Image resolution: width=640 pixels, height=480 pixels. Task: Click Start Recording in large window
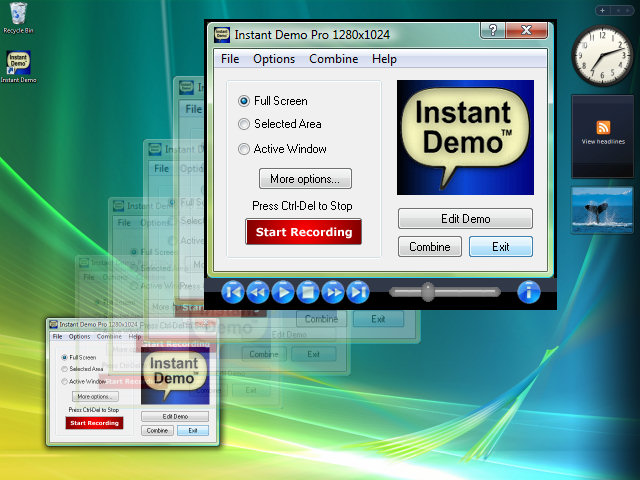point(304,232)
